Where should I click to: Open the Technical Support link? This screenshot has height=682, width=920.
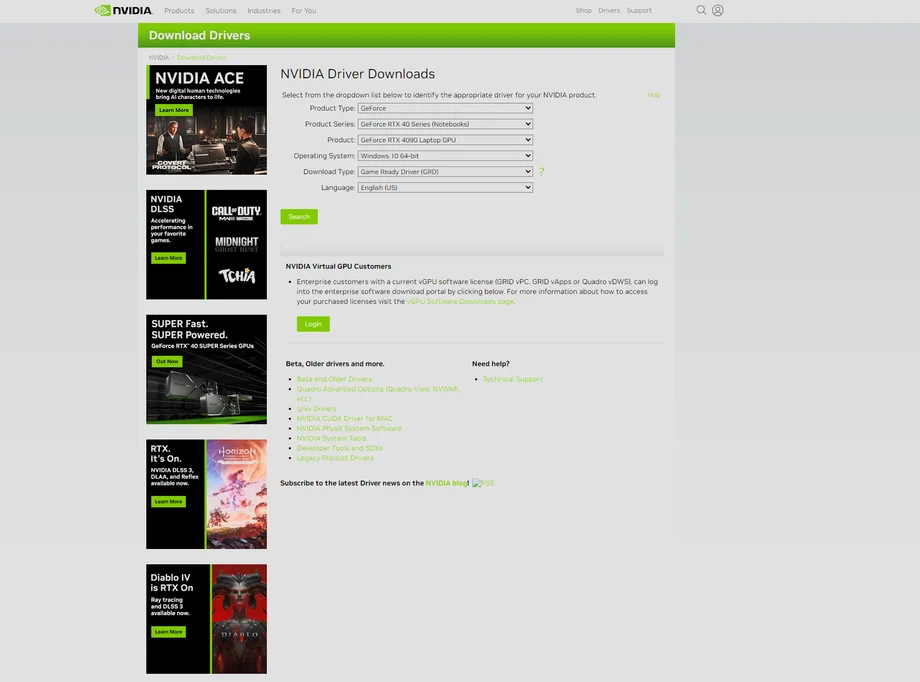click(x=512, y=379)
